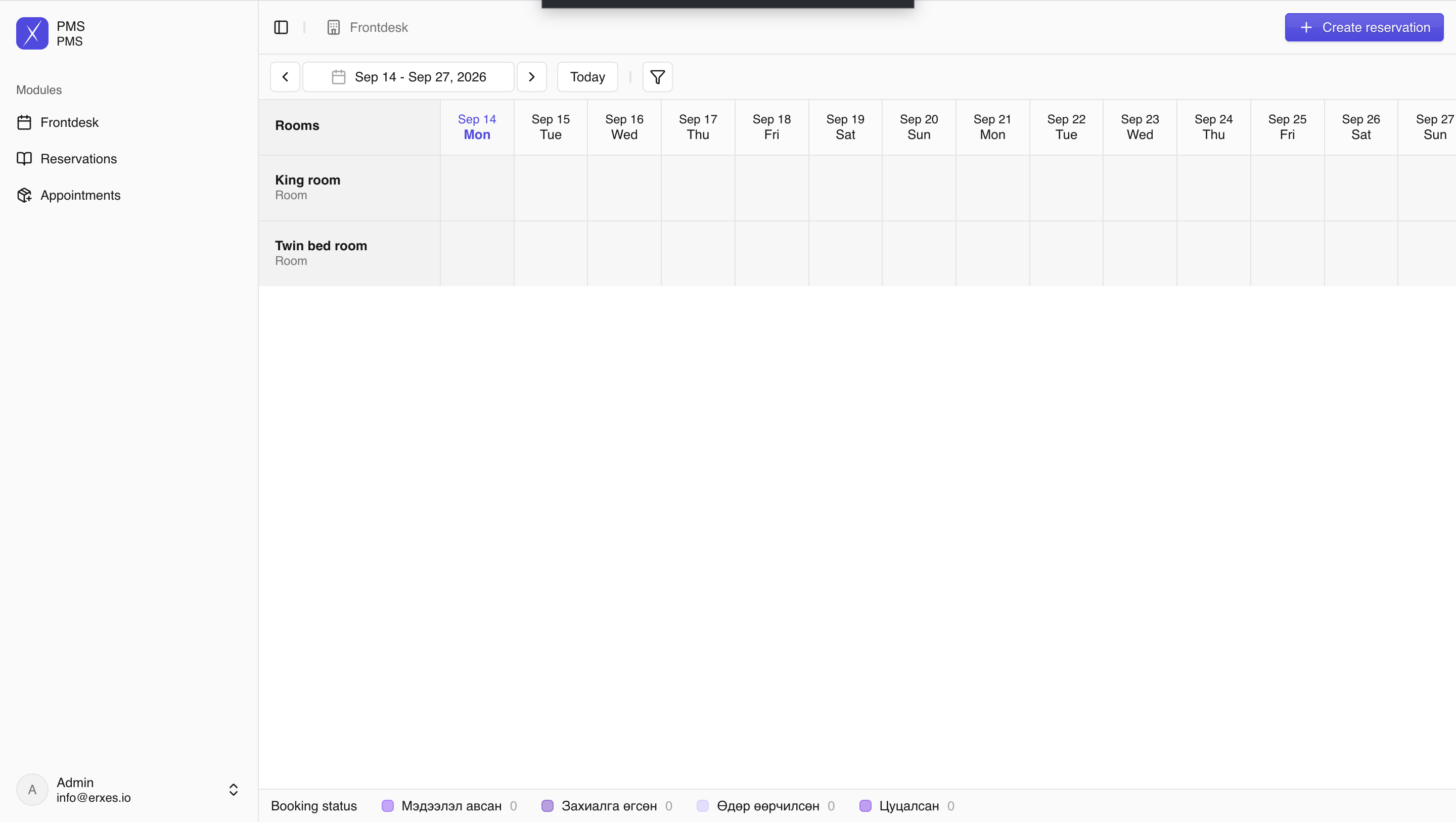
Task: Go to previous date range arrow
Action: click(x=285, y=77)
